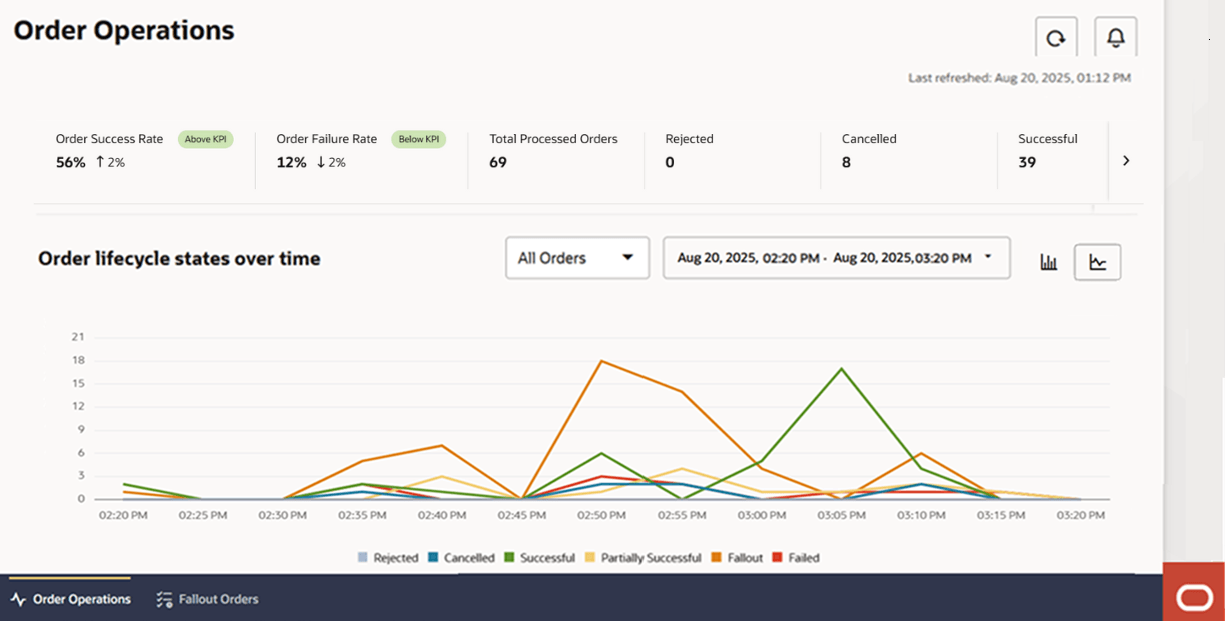Open notifications with the bell icon
1225x621 pixels.
click(1115, 38)
